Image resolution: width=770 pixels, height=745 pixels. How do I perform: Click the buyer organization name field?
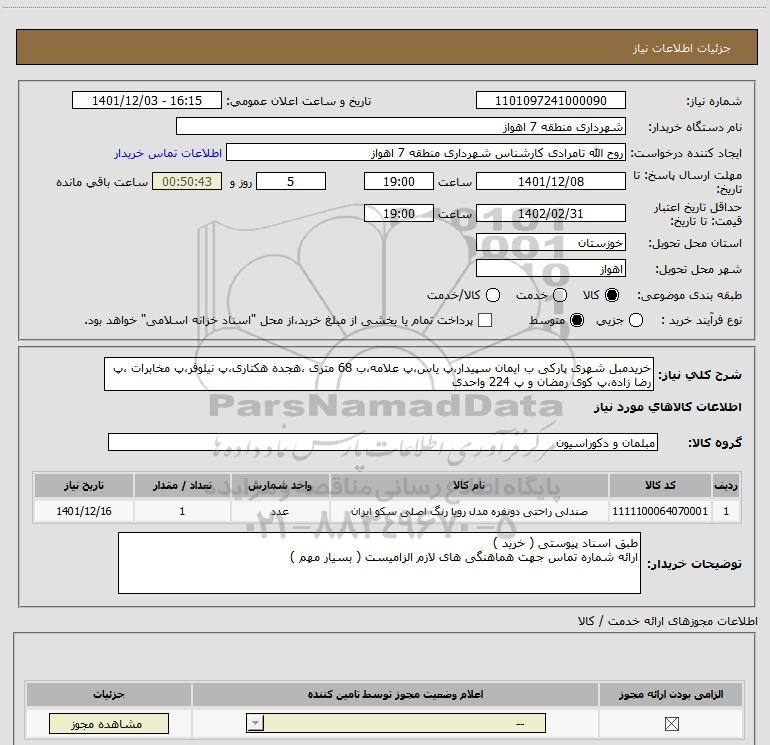[401, 126]
